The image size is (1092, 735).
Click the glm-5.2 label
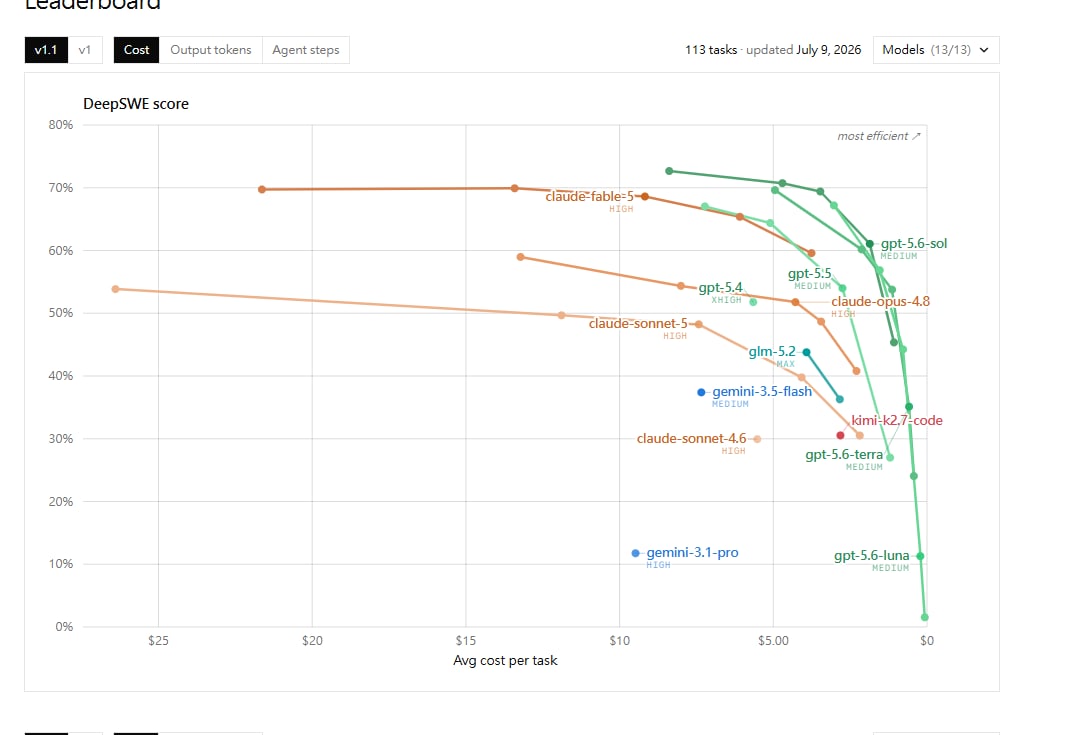click(772, 352)
